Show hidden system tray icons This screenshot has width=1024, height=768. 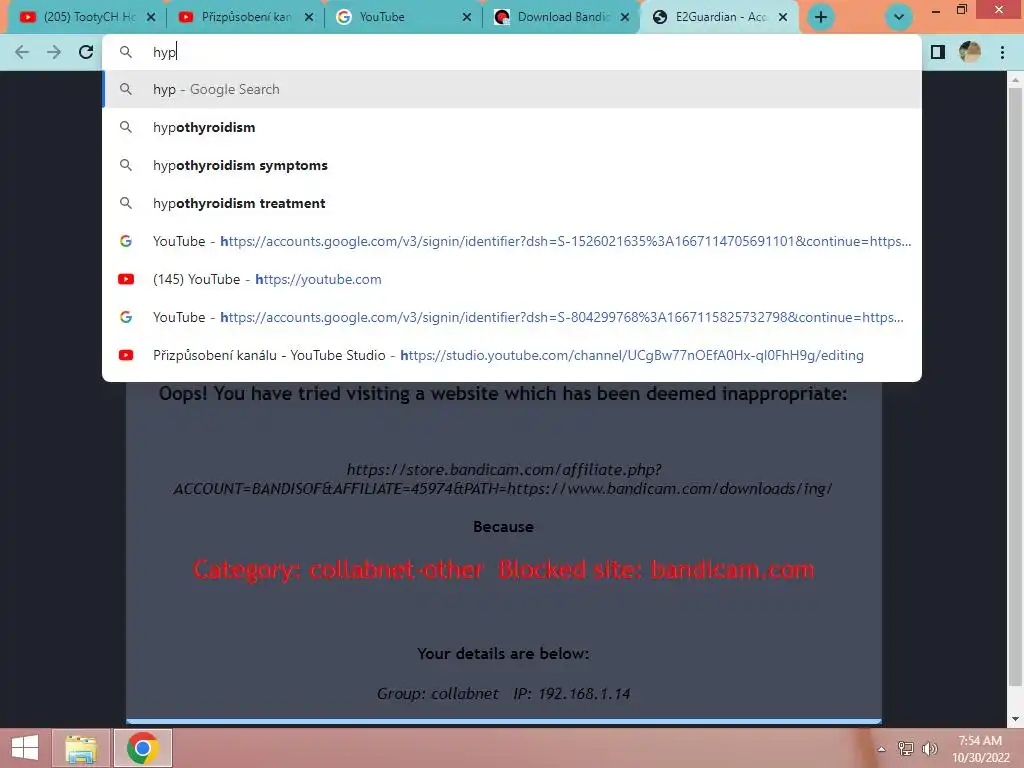(x=882, y=749)
